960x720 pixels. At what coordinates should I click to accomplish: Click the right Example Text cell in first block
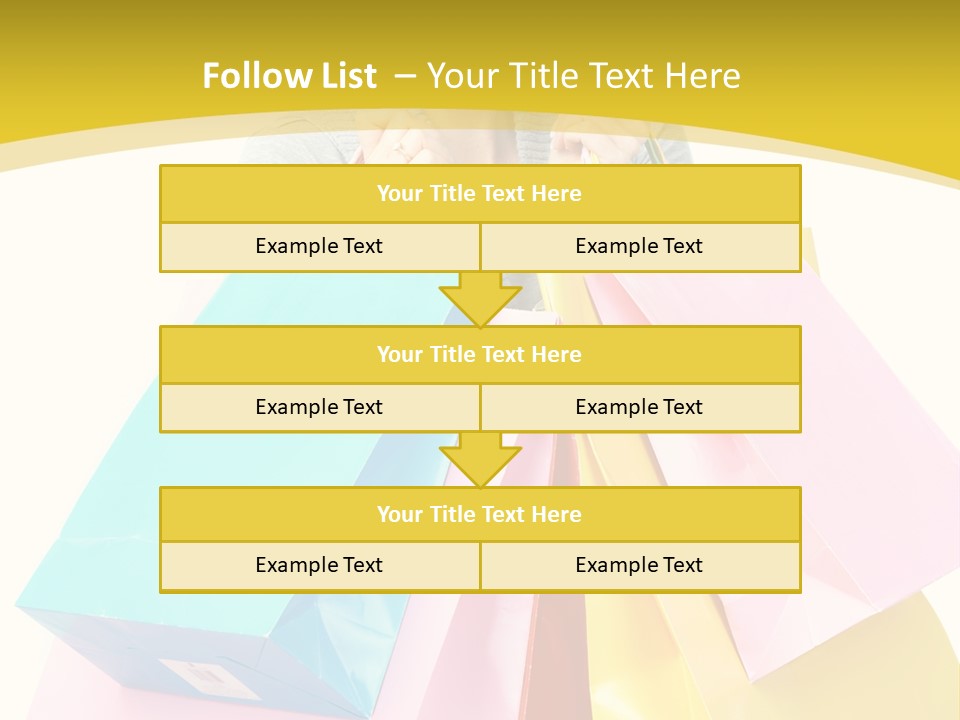point(639,246)
